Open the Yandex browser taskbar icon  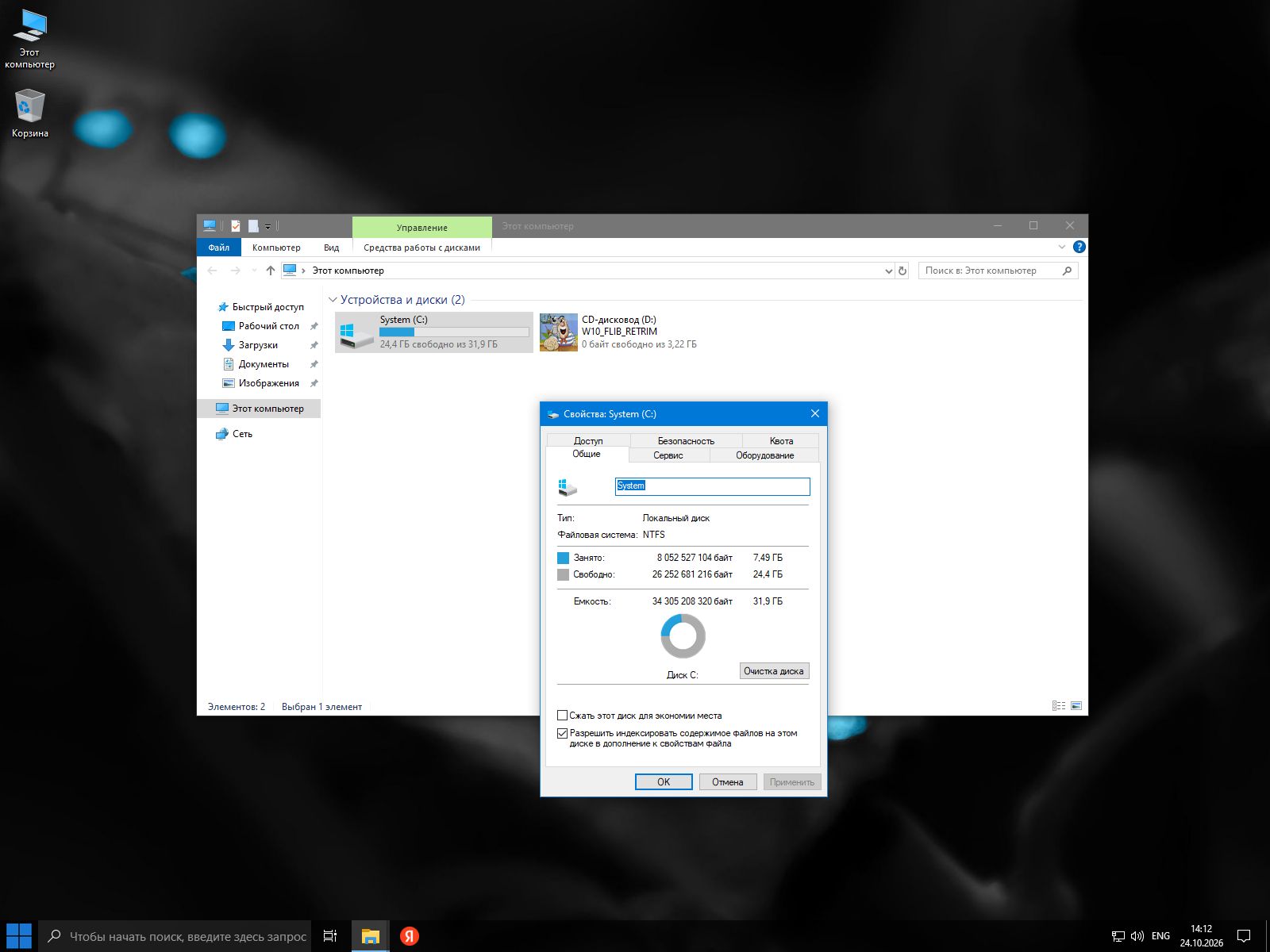click(x=409, y=936)
